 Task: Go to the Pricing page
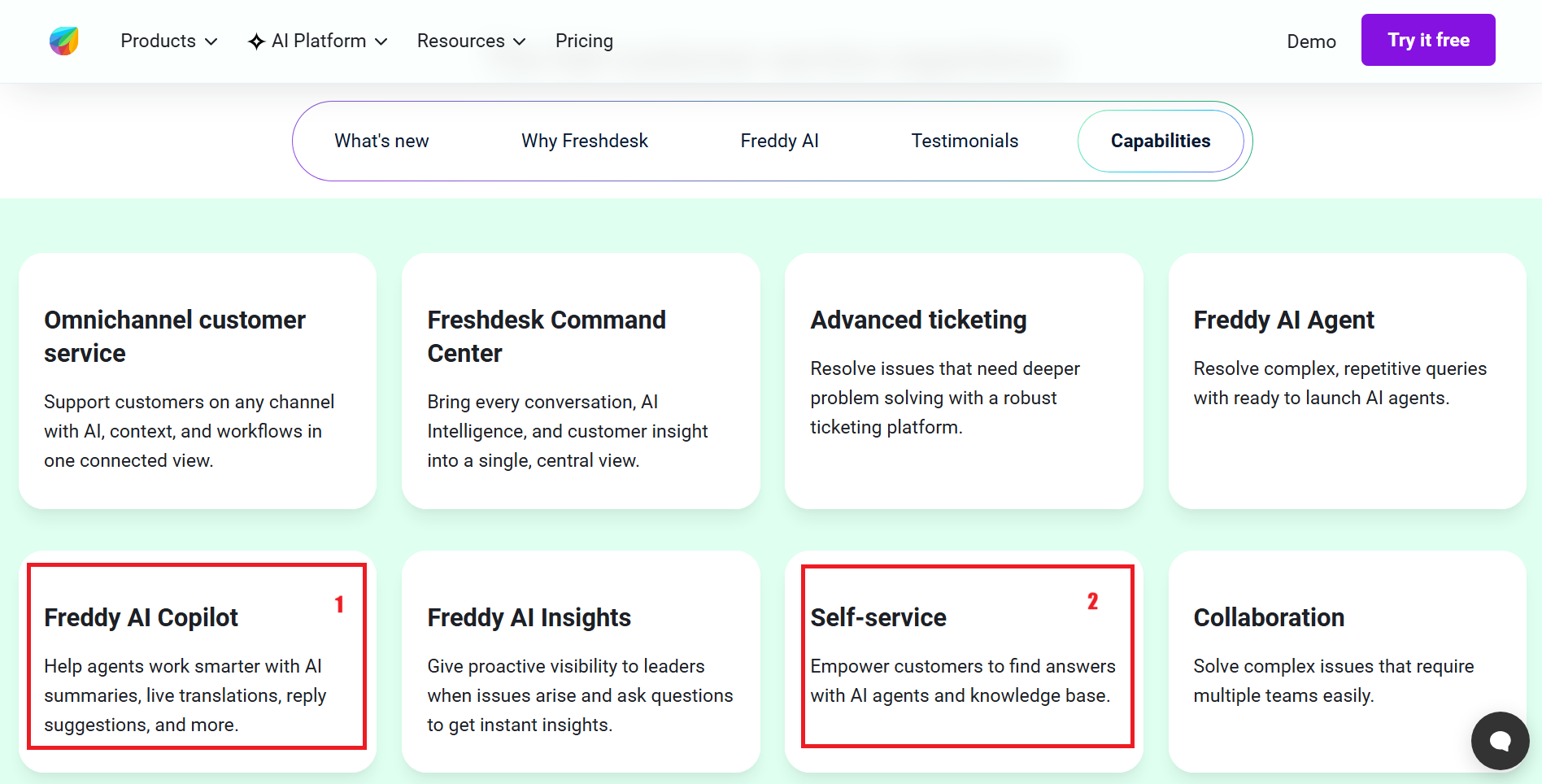point(584,41)
